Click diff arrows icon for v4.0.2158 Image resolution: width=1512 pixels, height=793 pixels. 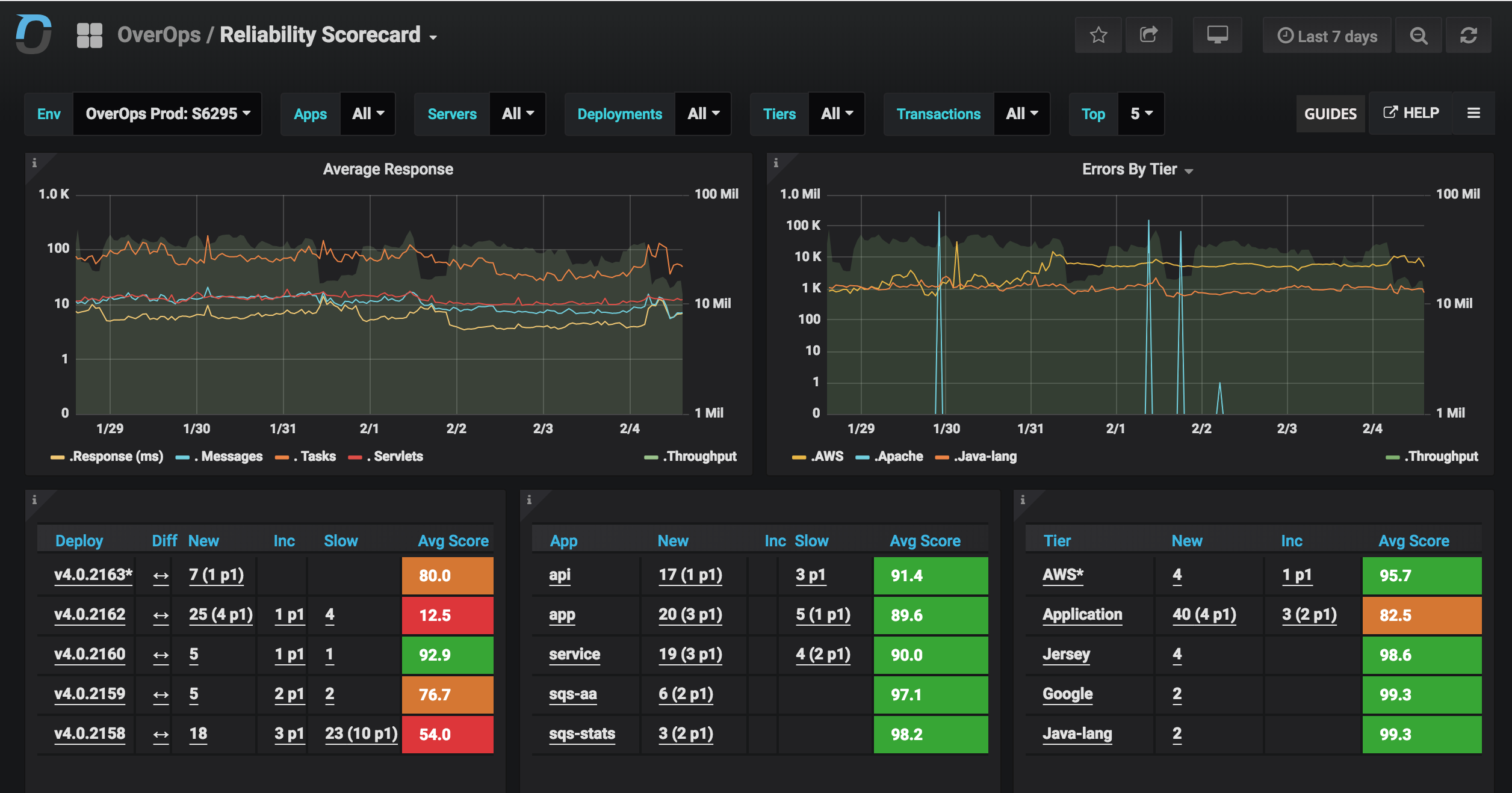click(x=161, y=735)
